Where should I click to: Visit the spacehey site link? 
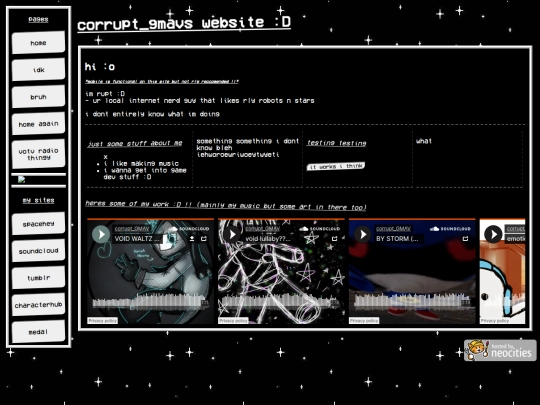pos(38,224)
